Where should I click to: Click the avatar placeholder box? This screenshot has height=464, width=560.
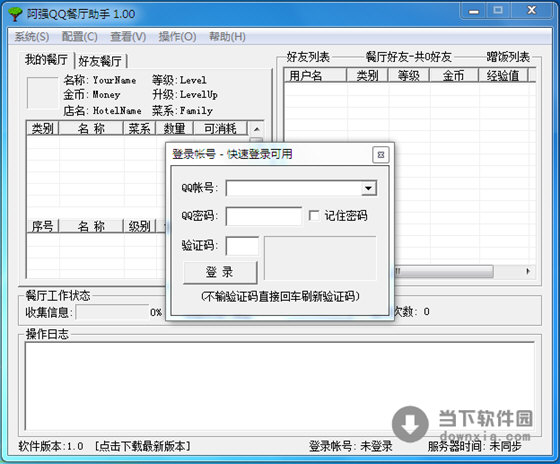point(42,93)
